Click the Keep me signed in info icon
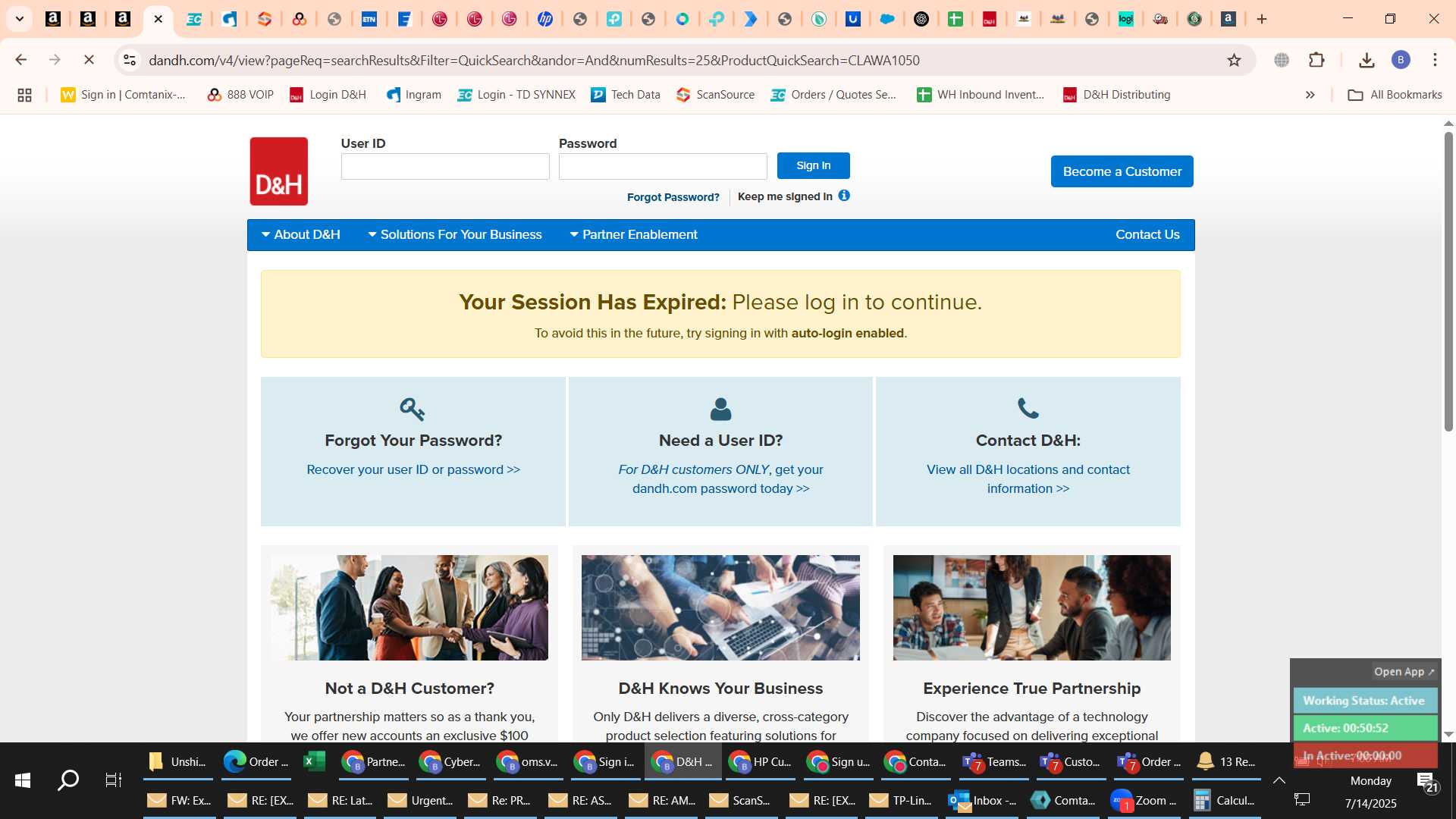1456x819 pixels. (x=844, y=196)
